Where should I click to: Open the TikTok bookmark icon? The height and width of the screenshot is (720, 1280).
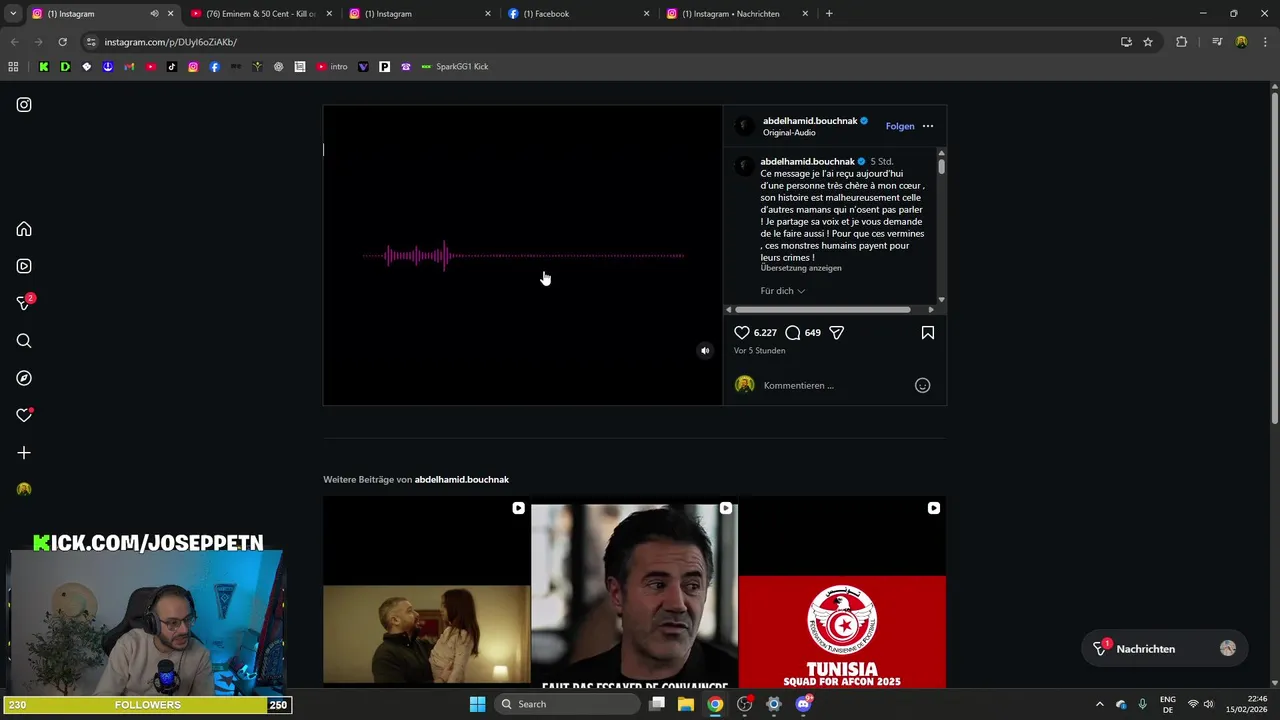point(172,67)
